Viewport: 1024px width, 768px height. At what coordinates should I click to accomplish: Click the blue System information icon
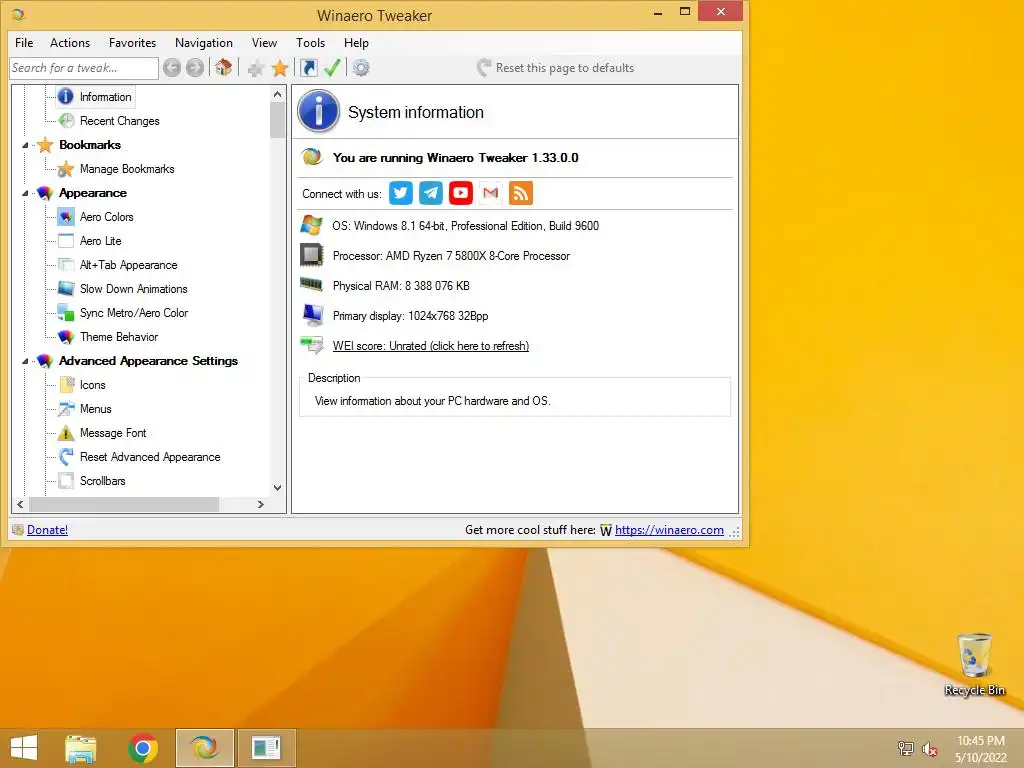[319, 112]
